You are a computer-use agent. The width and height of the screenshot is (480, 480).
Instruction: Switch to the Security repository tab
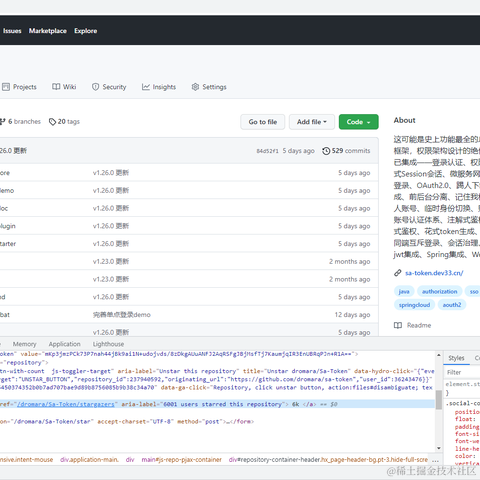point(109,87)
